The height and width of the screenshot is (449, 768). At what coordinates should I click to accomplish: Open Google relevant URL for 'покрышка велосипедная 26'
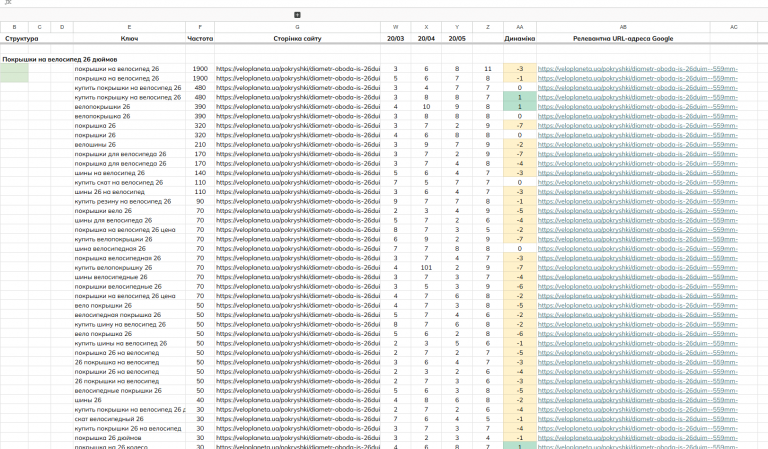tap(637, 258)
